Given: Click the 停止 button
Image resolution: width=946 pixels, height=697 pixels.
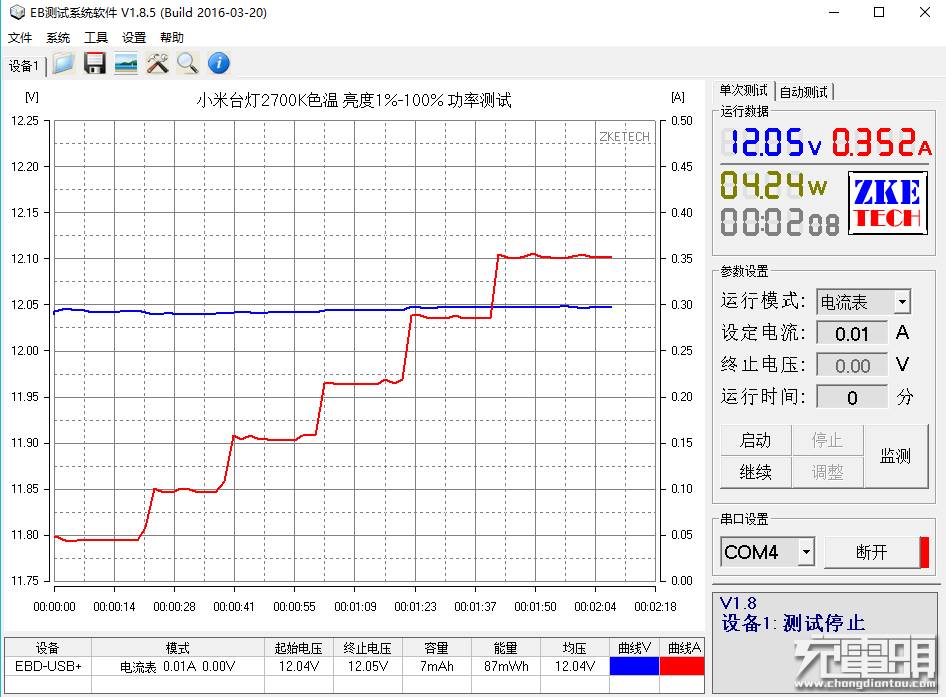Looking at the screenshot, I should click(827, 440).
